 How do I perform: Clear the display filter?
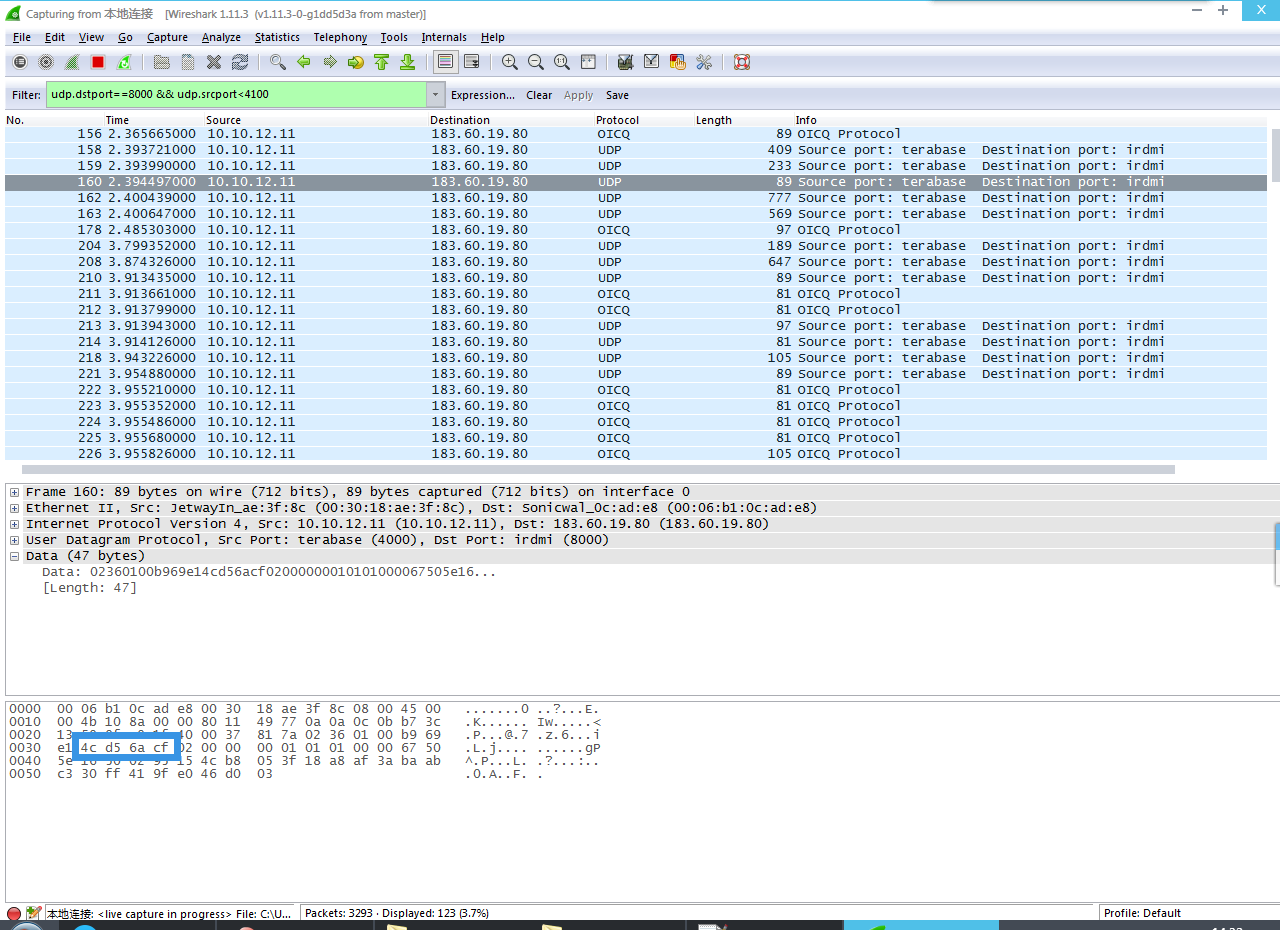[x=539, y=95]
